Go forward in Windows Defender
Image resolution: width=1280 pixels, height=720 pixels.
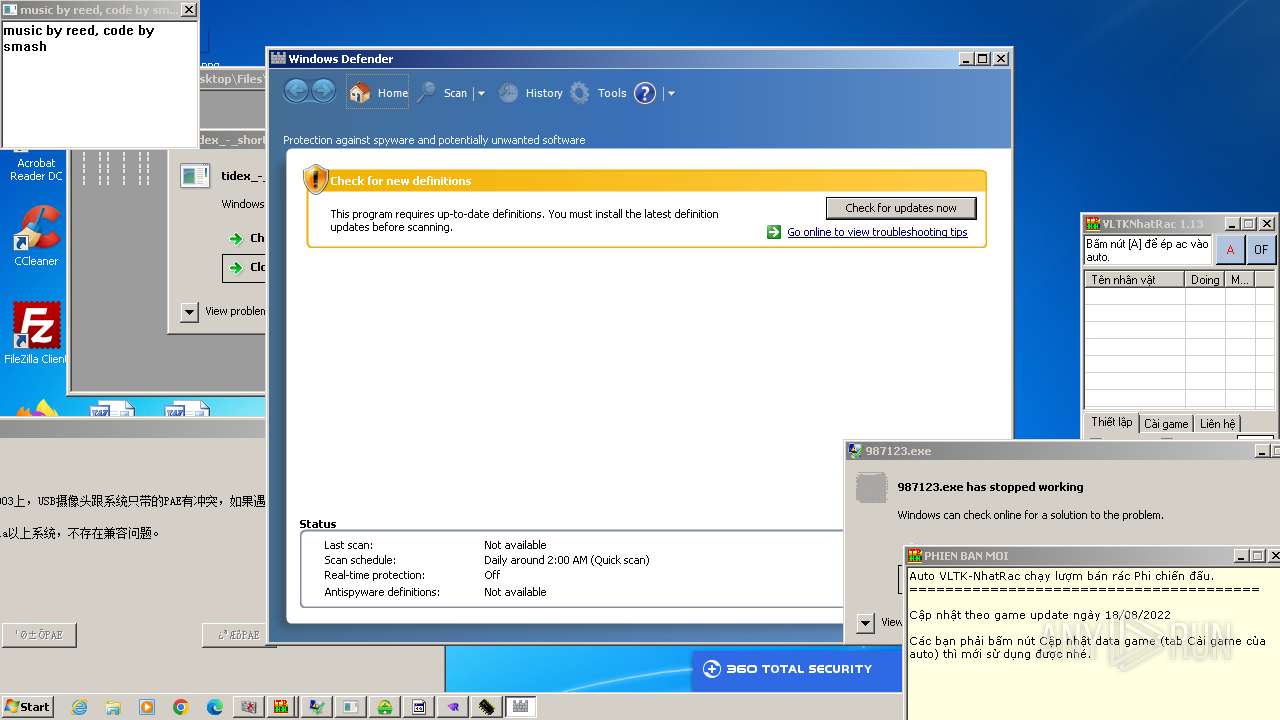(x=323, y=92)
